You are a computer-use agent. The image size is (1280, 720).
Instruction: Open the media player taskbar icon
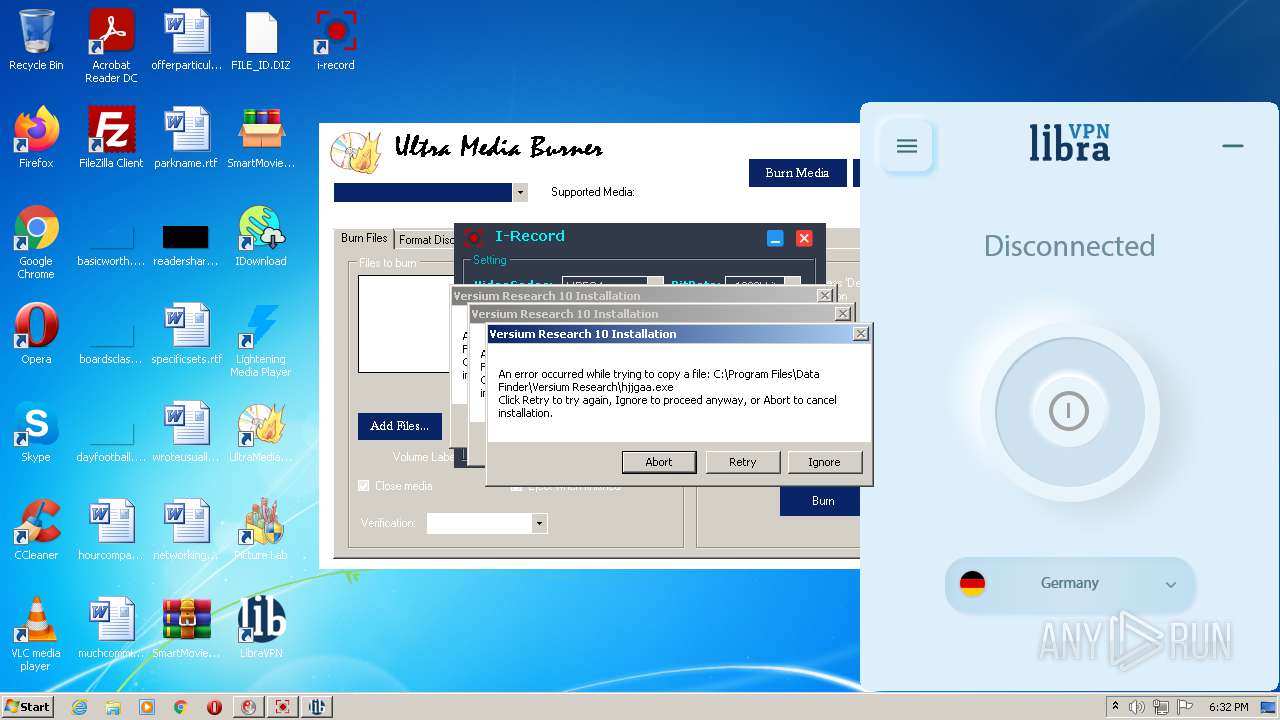pyautogui.click(x=147, y=707)
